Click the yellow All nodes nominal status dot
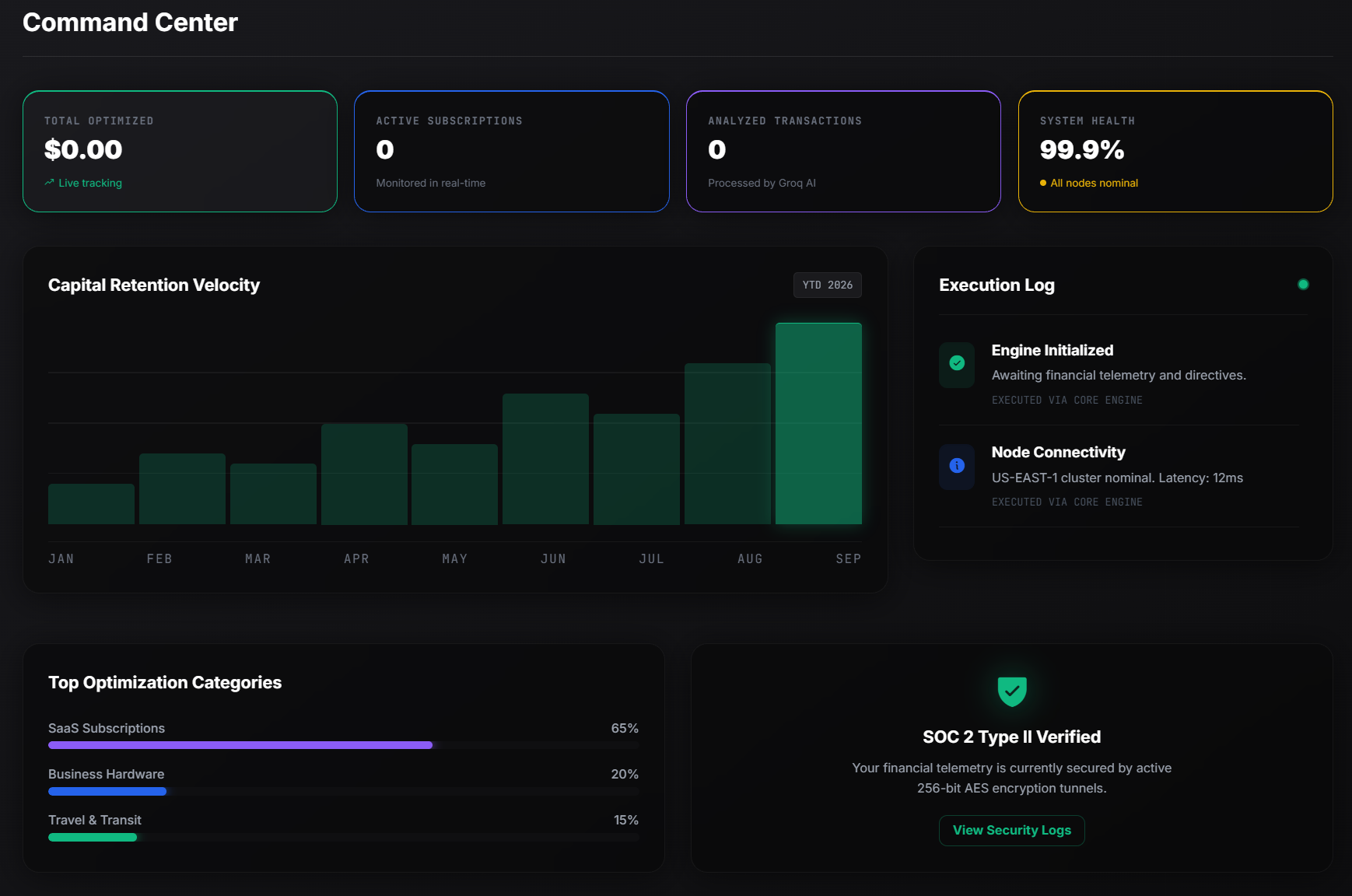The image size is (1352, 896). point(1043,183)
